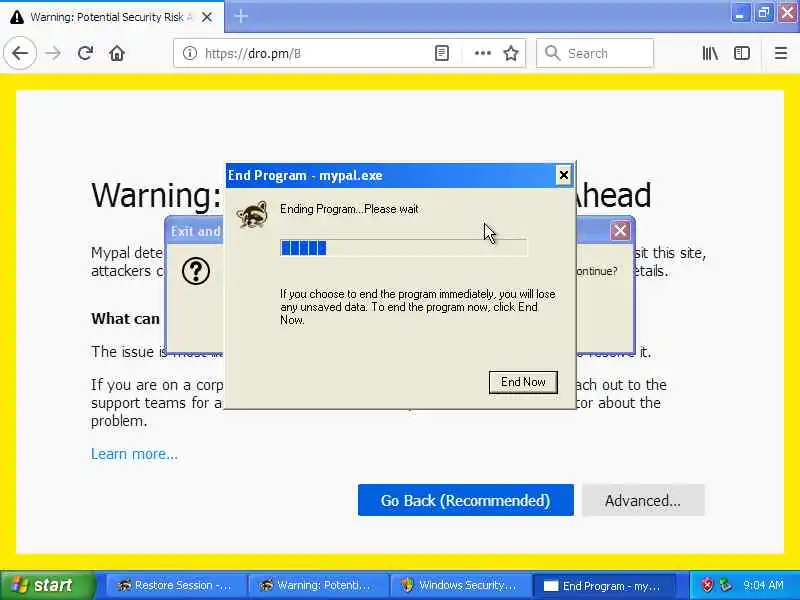Toggle Reader View icon in the address bar
The height and width of the screenshot is (600, 800).
pyautogui.click(x=442, y=53)
